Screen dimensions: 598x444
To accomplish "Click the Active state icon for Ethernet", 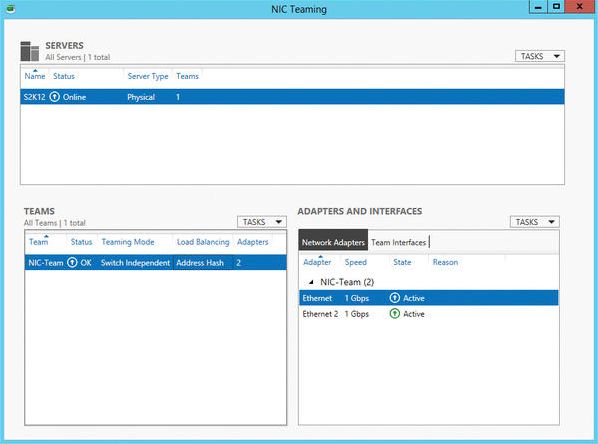I will (x=395, y=298).
